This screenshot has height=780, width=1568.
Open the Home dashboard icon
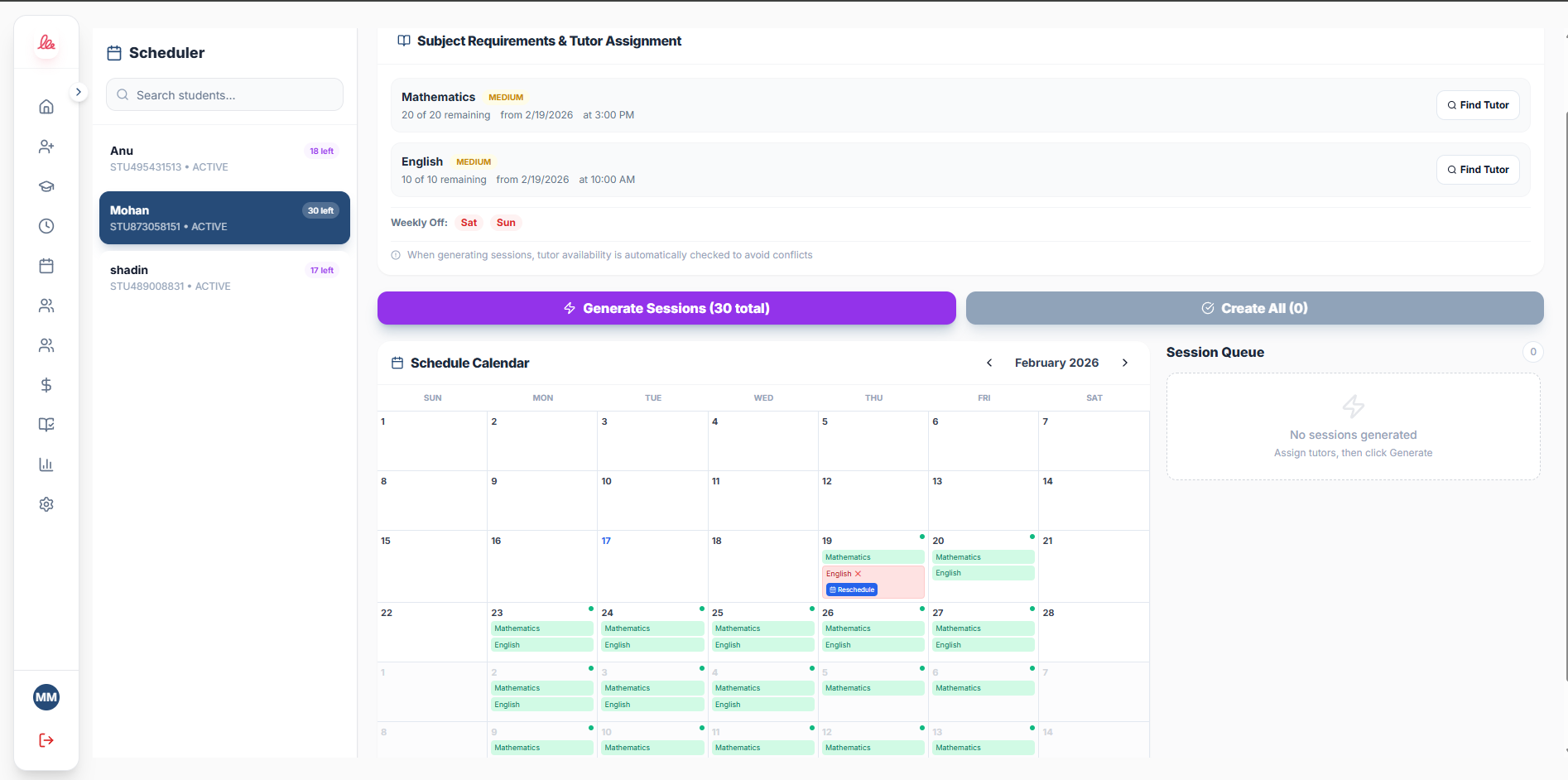(x=46, y=106)
